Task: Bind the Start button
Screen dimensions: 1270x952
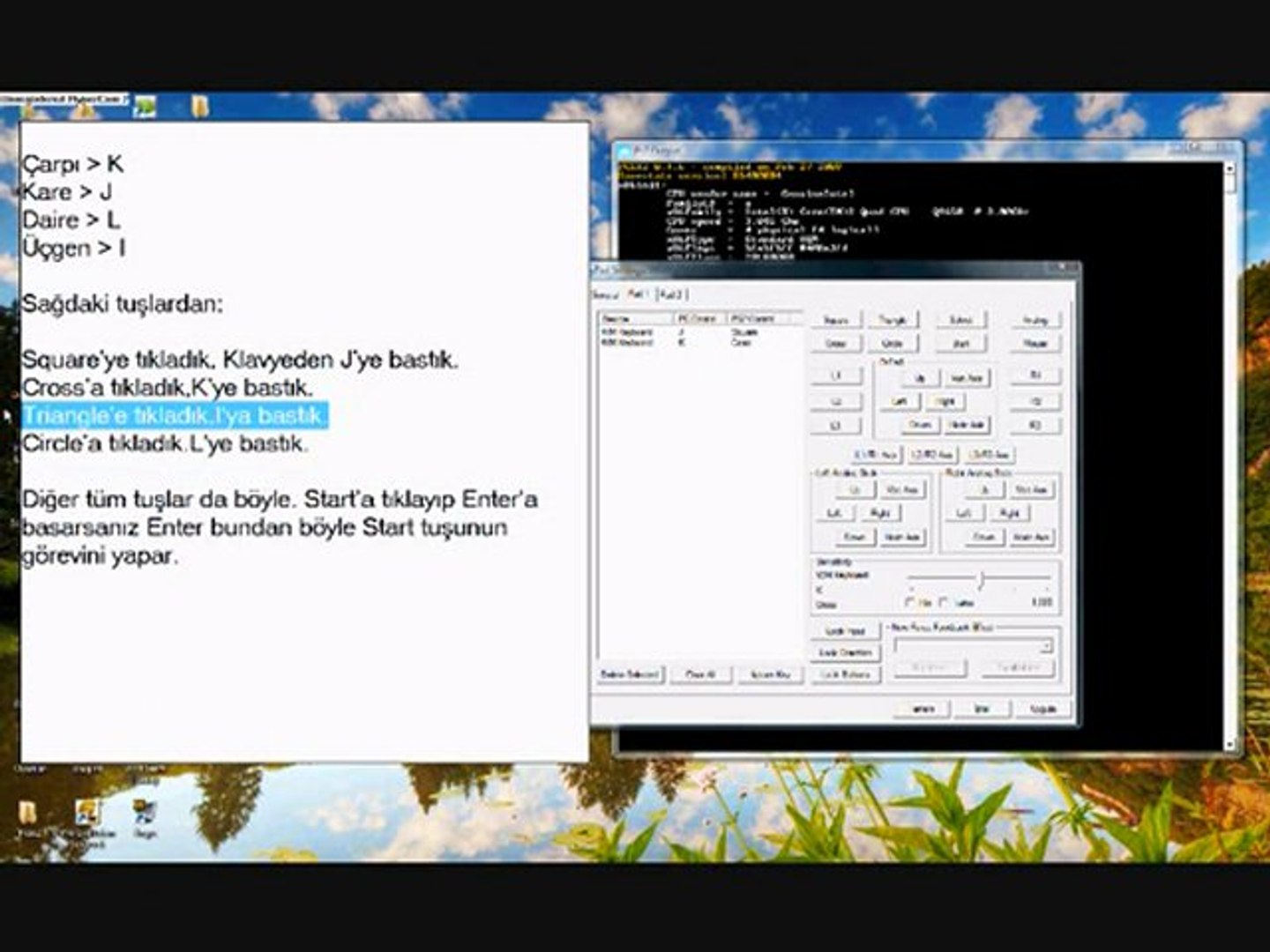Action: point(961,343)
